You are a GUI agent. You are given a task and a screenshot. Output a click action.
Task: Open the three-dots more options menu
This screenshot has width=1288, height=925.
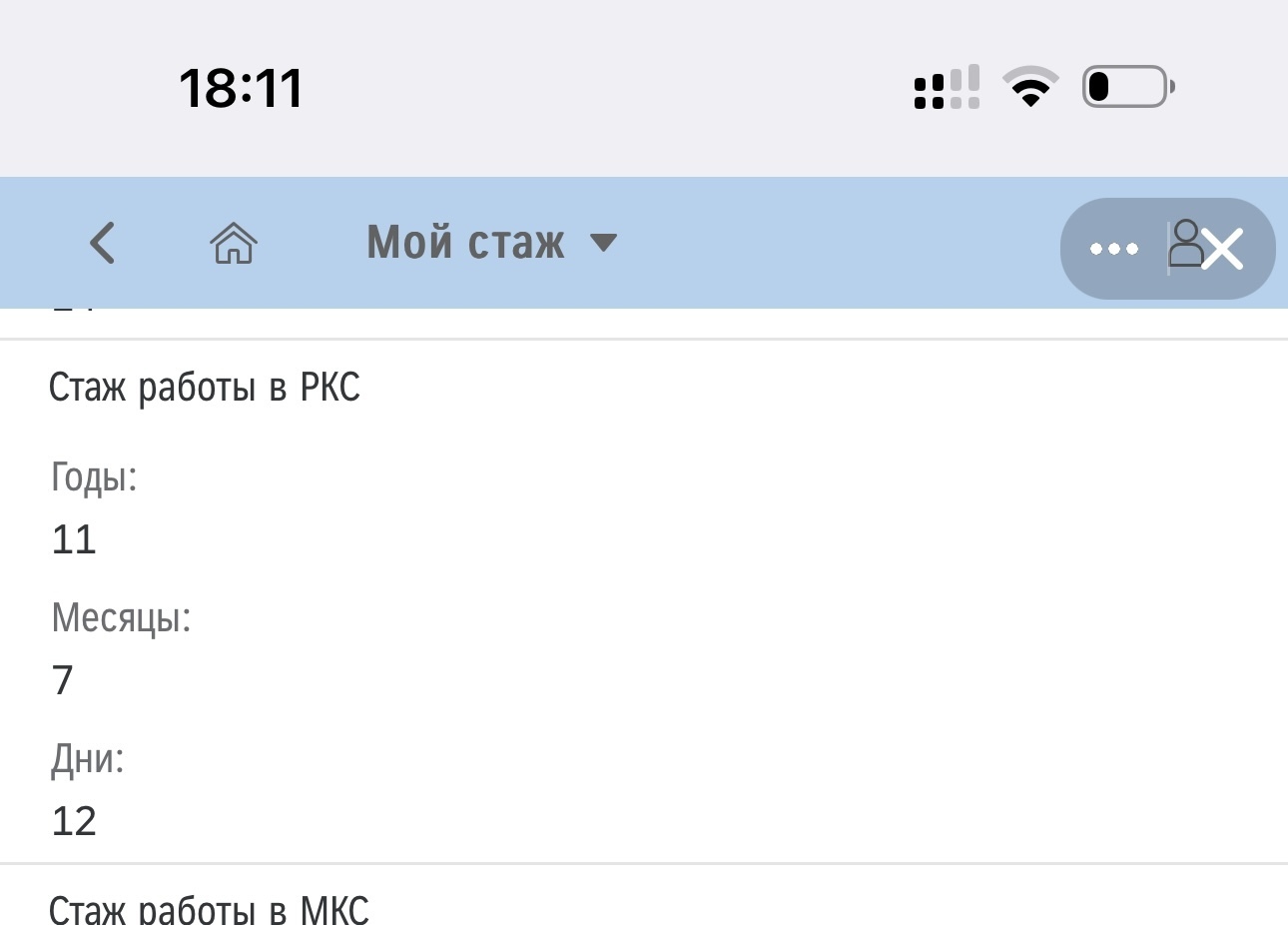coord(1114,249)
